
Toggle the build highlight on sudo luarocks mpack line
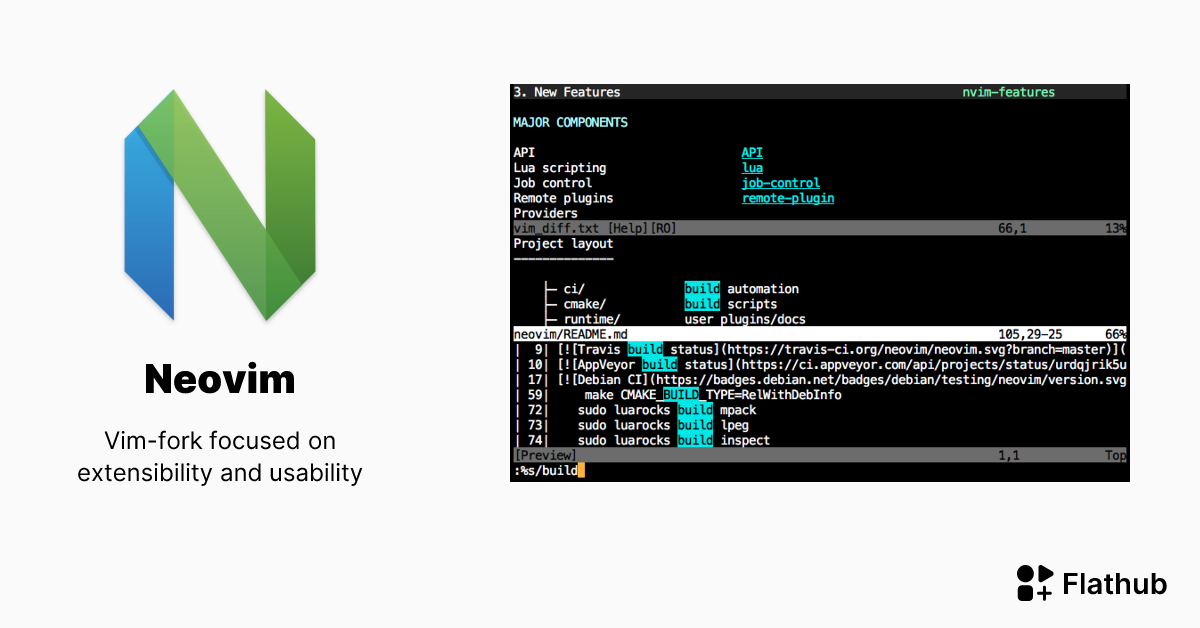(x=695, y=410)
